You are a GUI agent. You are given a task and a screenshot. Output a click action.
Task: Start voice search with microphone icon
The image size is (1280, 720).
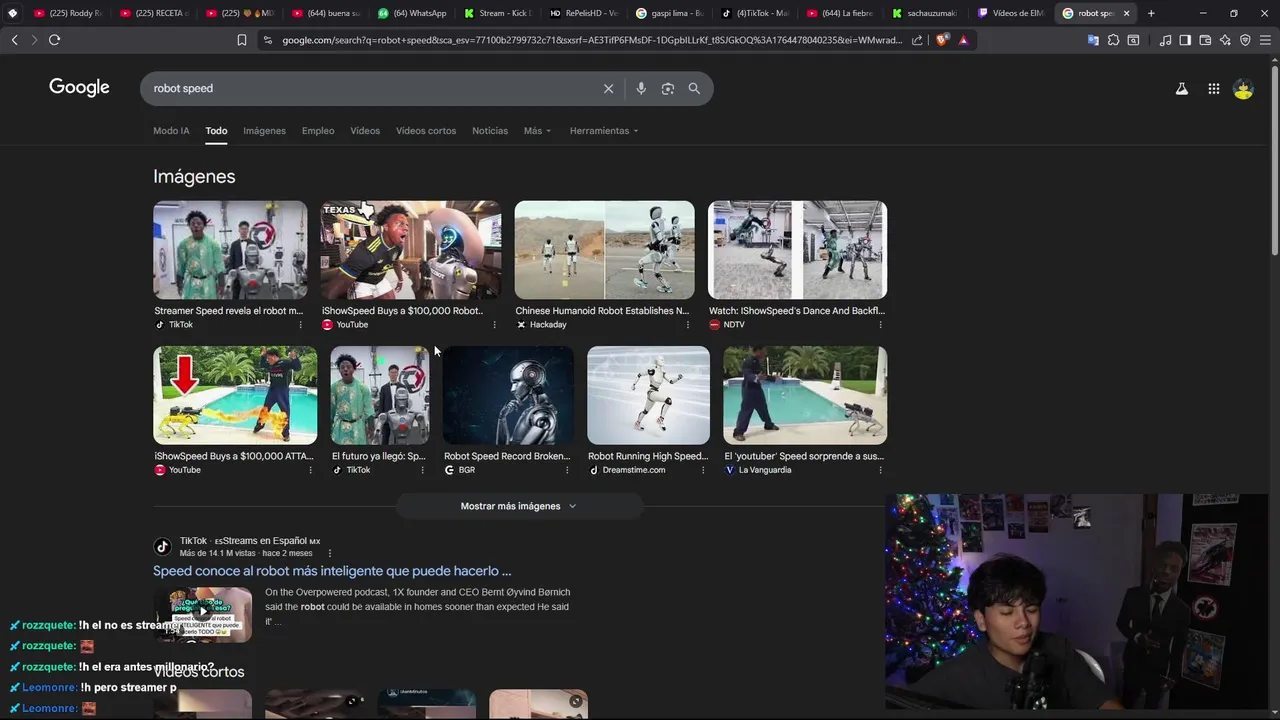pos(641,88)
